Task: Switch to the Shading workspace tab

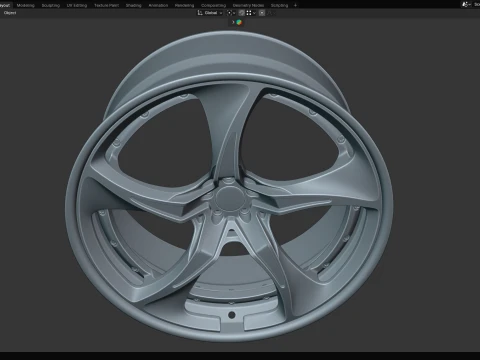Action: 133,5
